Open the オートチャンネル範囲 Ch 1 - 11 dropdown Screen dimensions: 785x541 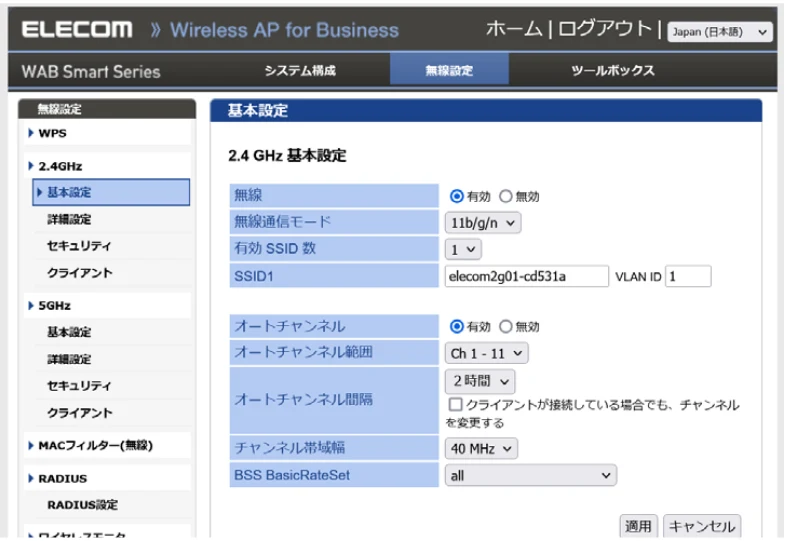pos(486,353)
